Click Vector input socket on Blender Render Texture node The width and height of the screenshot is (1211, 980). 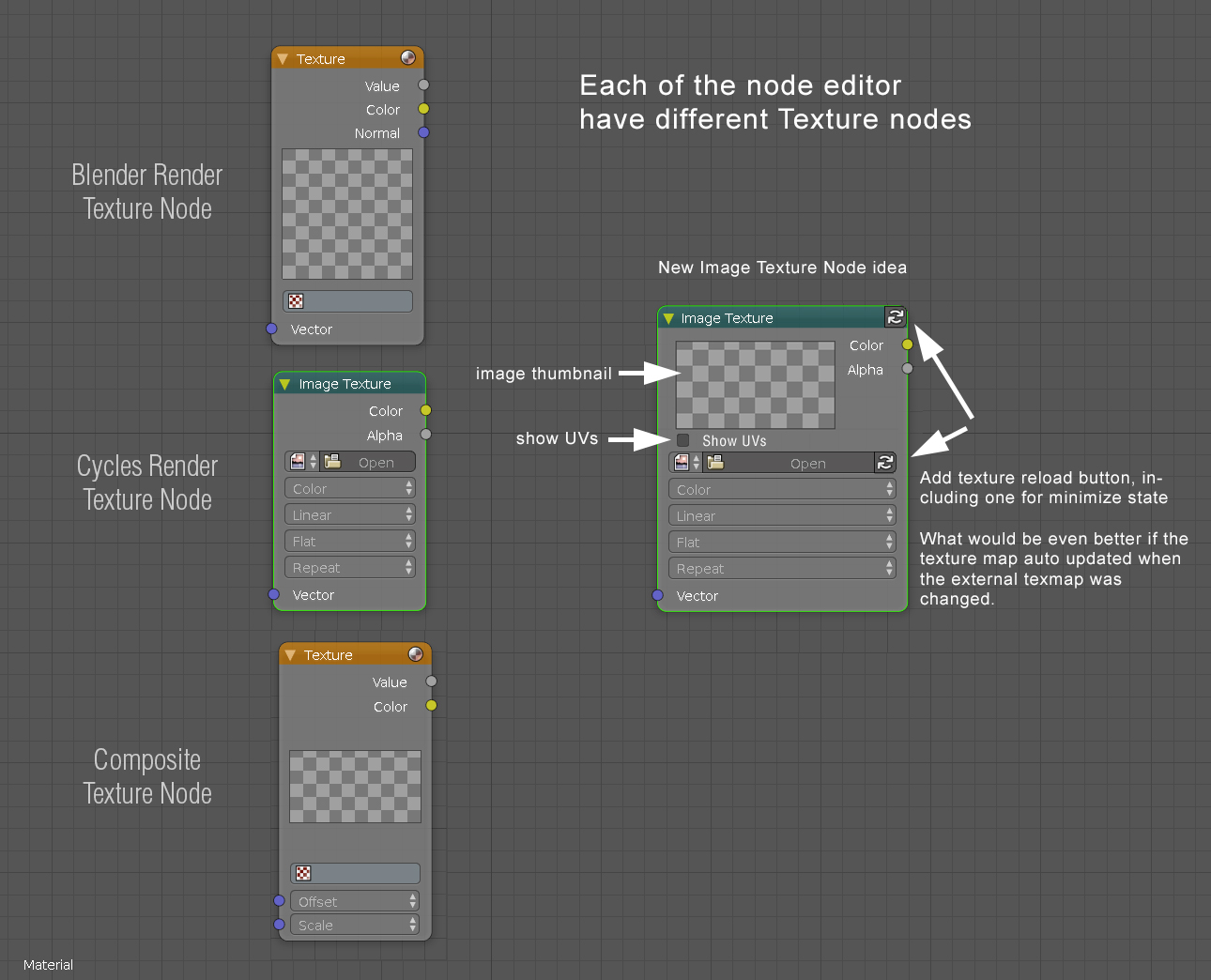271,329
